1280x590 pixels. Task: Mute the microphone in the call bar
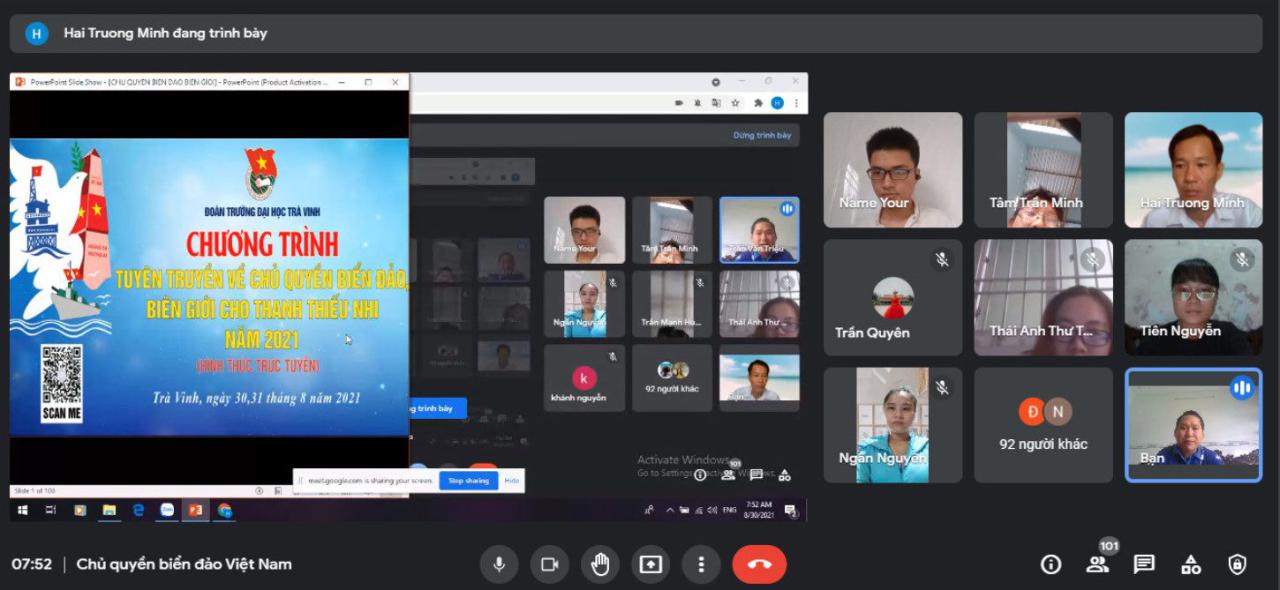499,564
